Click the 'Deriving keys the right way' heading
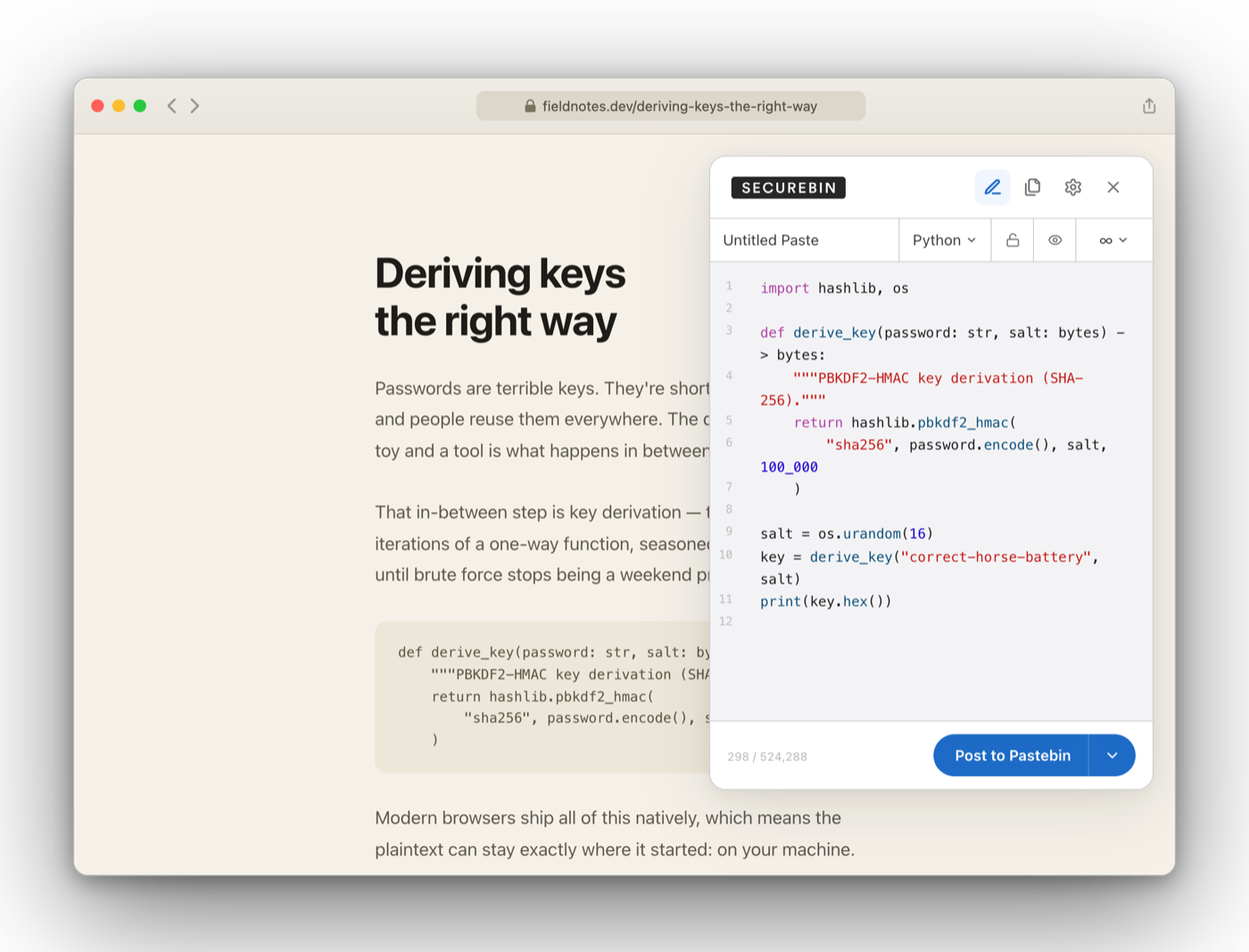 (500, 297)
